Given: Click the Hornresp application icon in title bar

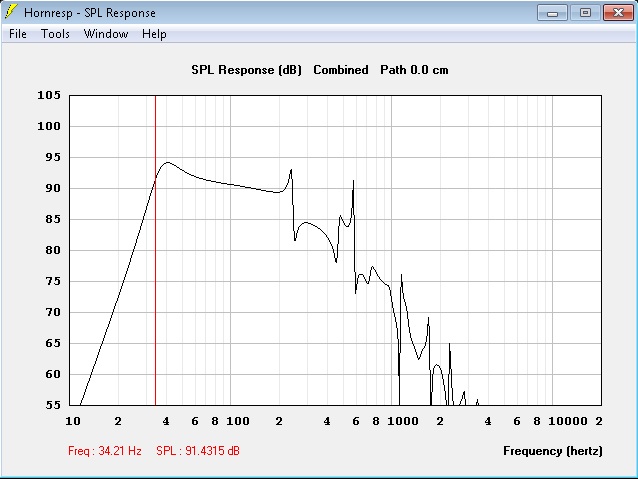Looking at the screenshot, I should 11,12.
